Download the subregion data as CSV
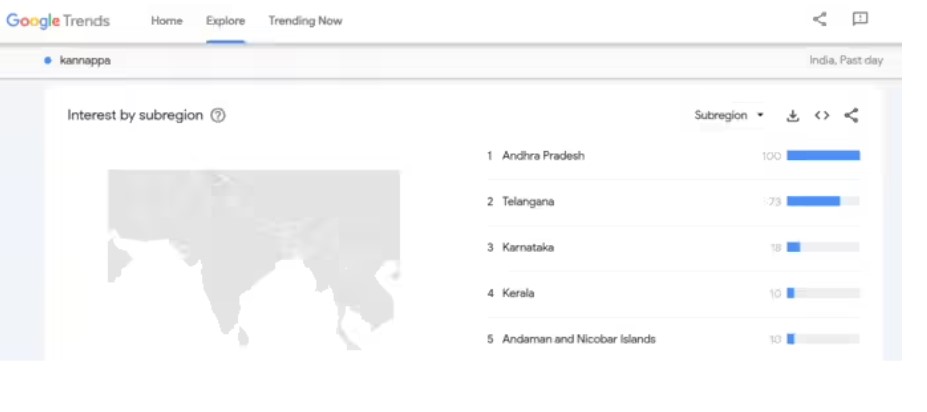 tap(793, 116)
